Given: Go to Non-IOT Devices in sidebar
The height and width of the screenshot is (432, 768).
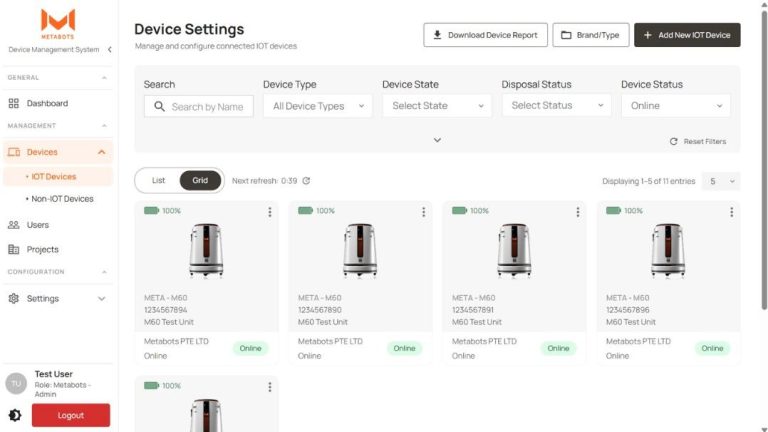Looking at the screenshot, I should 62,199.
